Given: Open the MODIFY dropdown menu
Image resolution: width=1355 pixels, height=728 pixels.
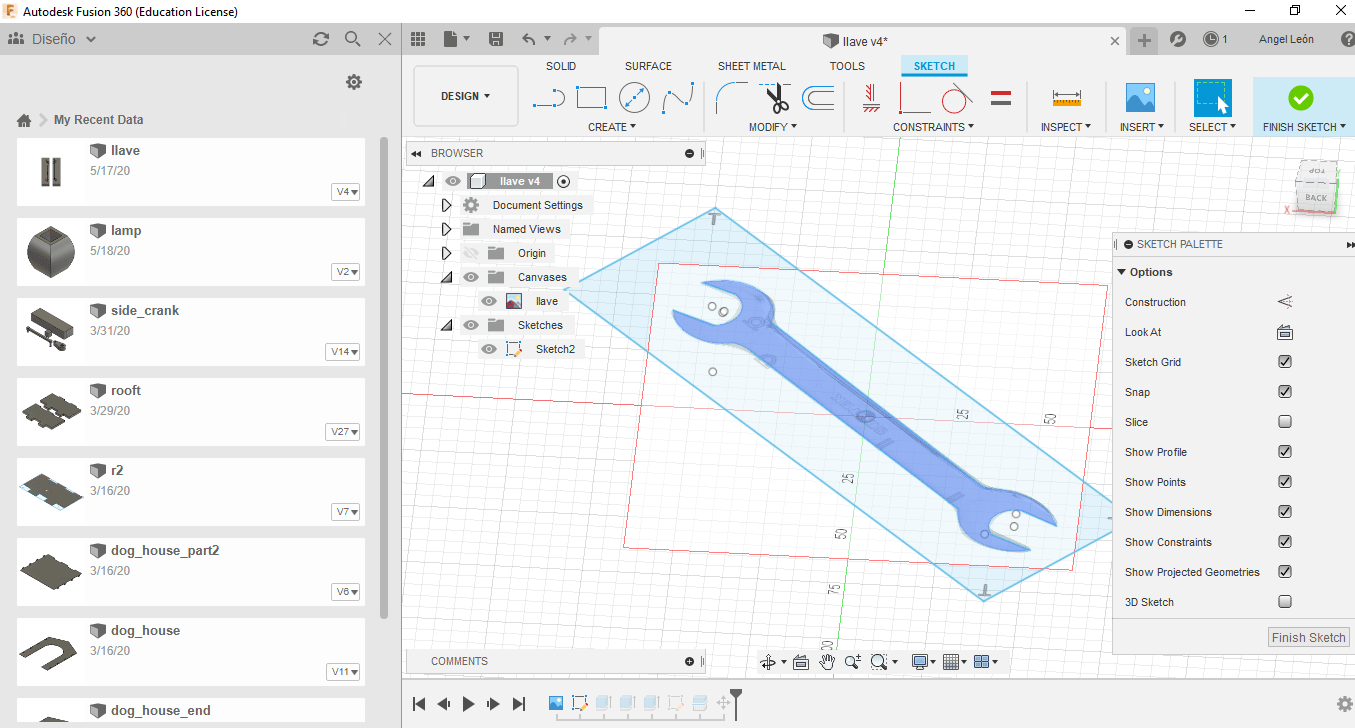Looking at the screenshot, I should [773, 127].
